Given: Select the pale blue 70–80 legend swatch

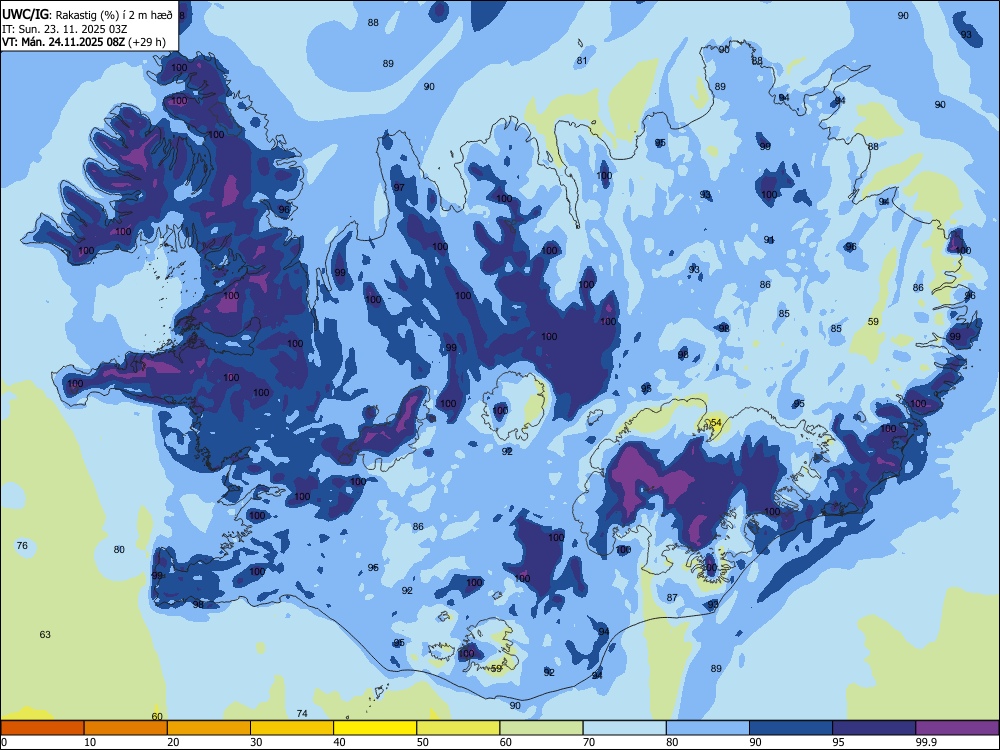Looking at the screenshot, I should pos(624,728).
